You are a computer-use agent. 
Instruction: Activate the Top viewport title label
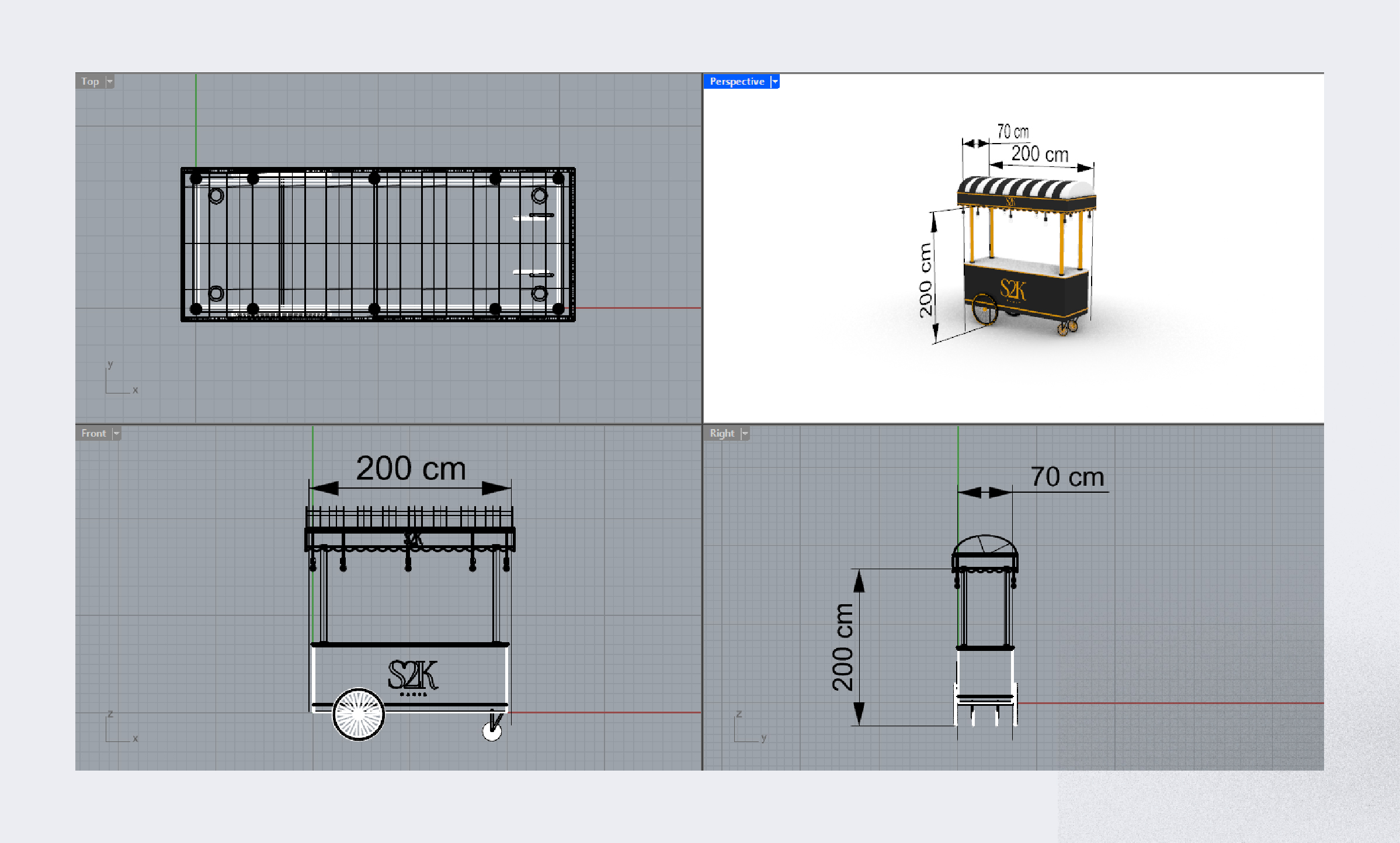coord(90,82)
